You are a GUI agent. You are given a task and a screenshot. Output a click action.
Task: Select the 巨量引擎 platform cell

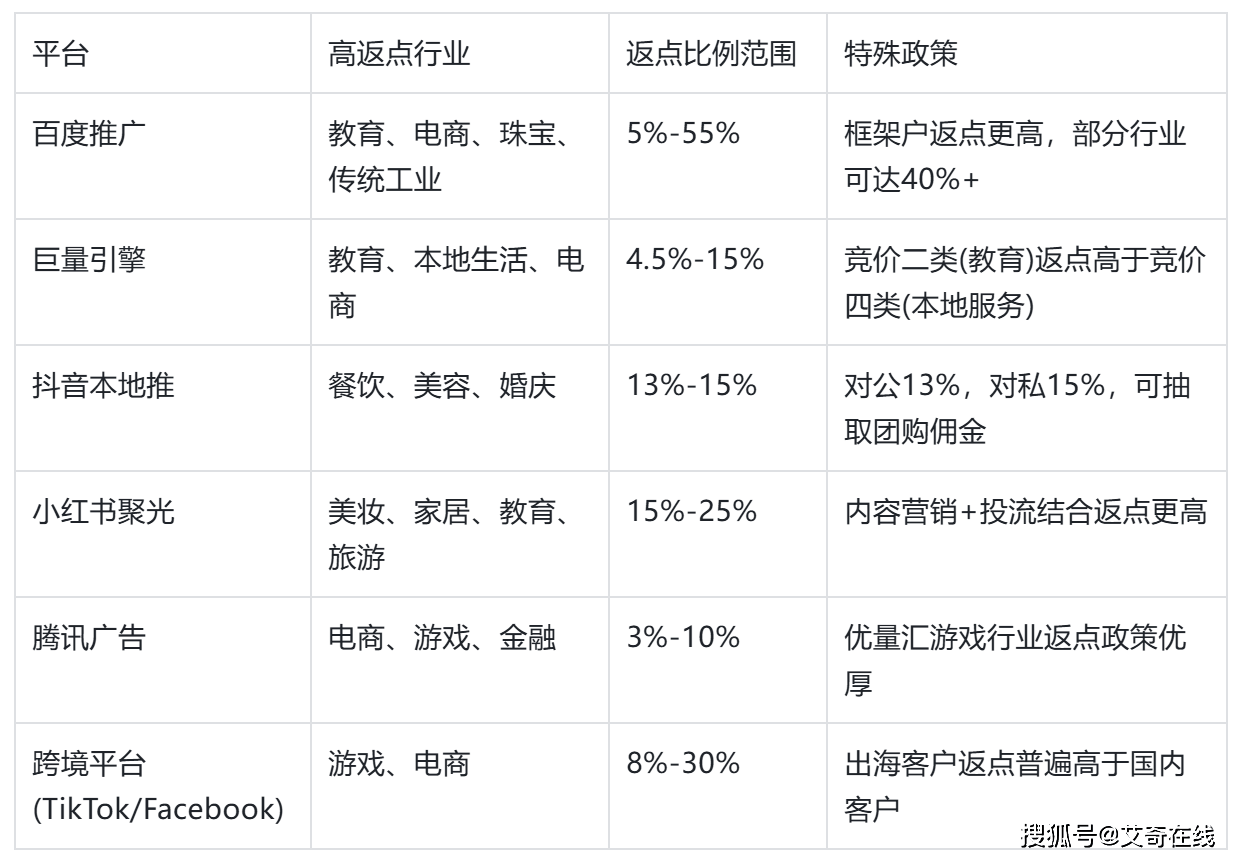point(88,260)
